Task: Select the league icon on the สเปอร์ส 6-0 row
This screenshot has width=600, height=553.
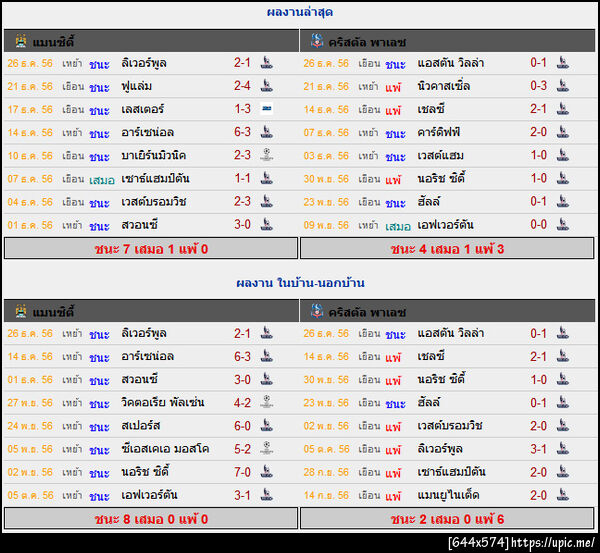Action: click(267, 425)
